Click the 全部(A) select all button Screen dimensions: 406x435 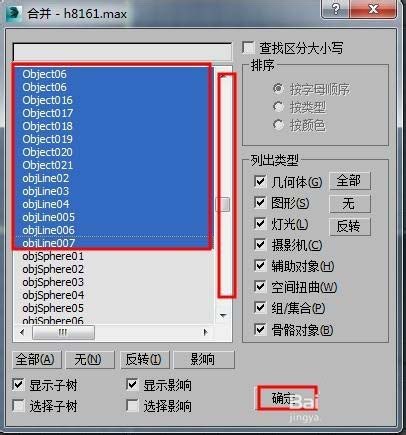point(37,359)
